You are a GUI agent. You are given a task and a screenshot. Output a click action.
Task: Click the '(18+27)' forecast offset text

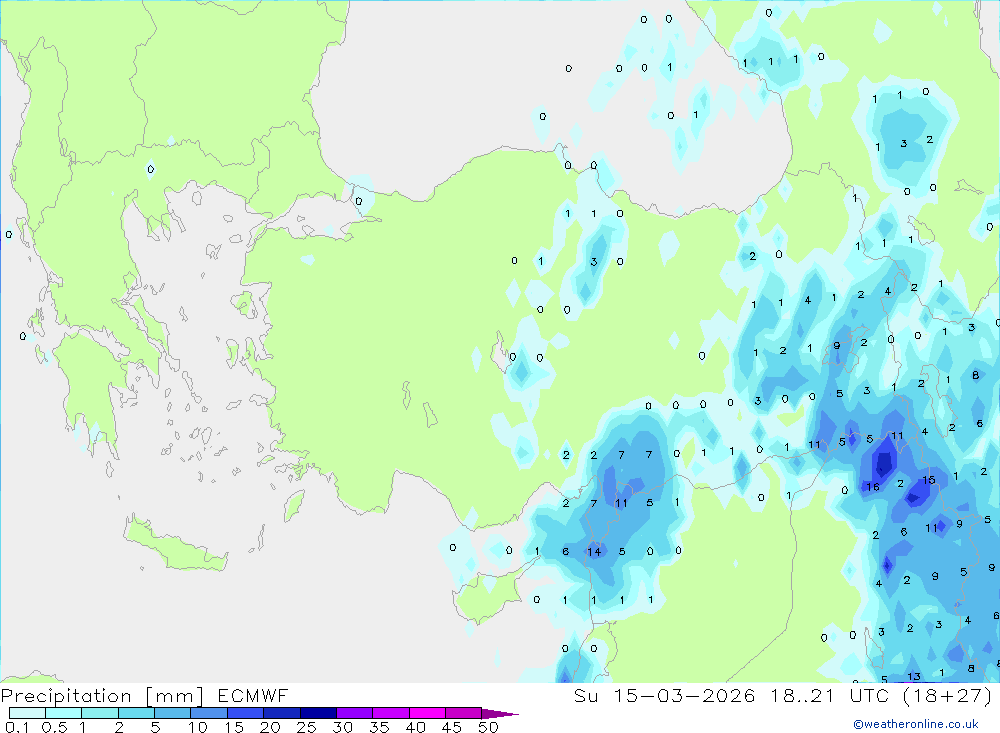tap(948, 695)
